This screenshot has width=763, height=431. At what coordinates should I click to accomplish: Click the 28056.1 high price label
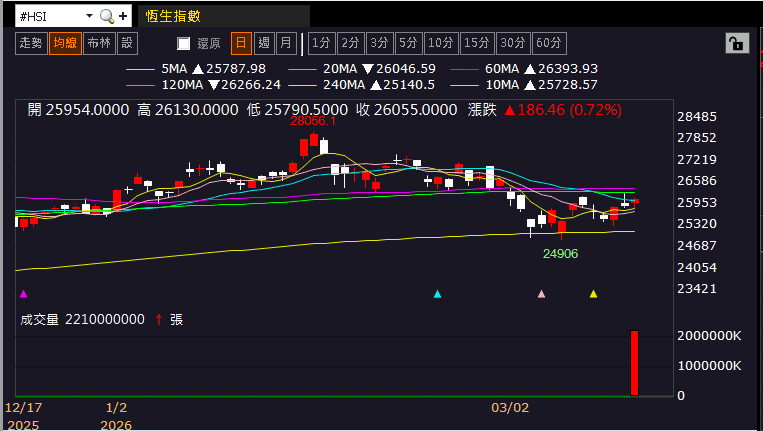pyautogui.click(x=313, y=121)
